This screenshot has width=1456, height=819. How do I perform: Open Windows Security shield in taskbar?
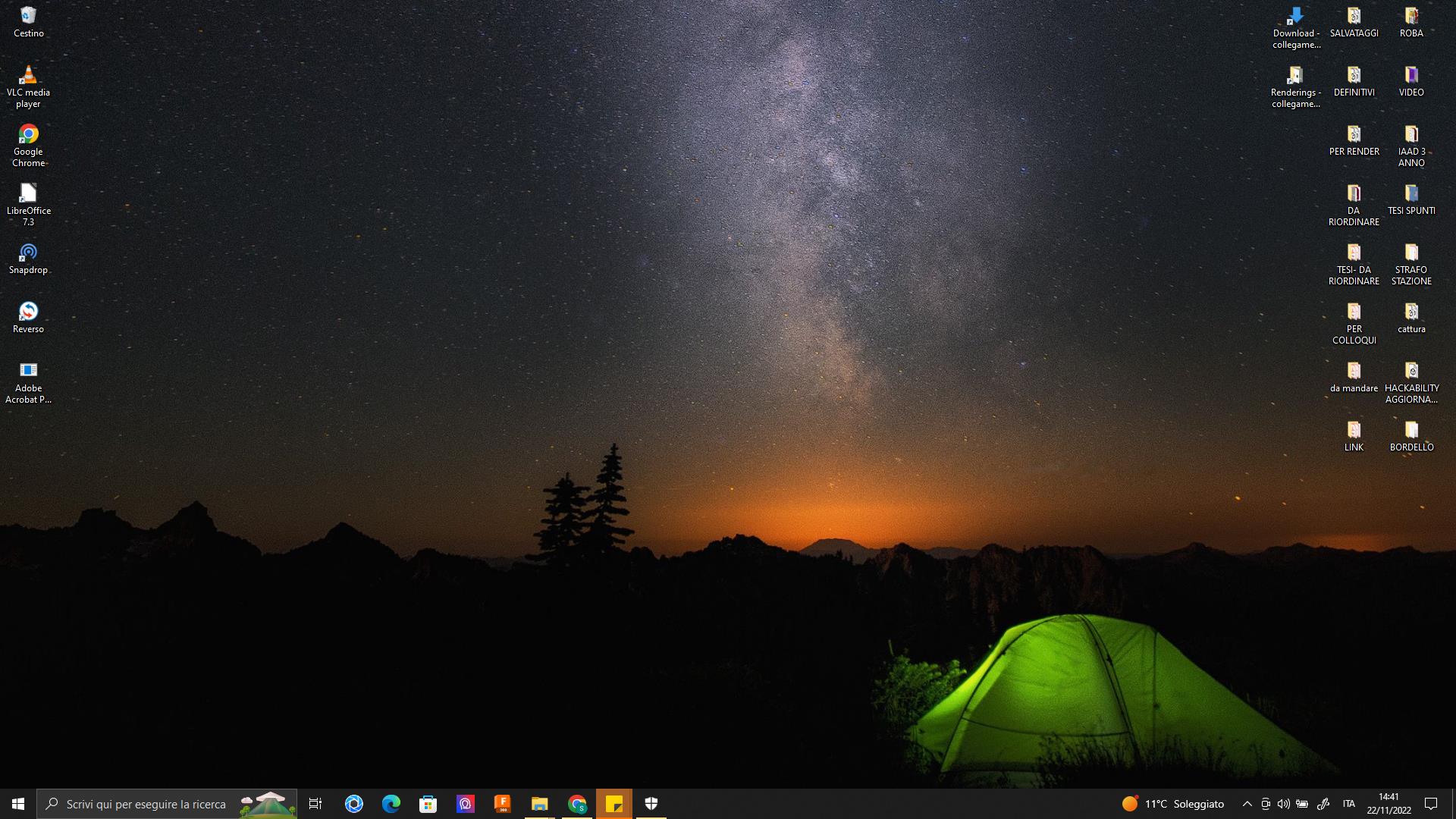[x=651, y=804]
